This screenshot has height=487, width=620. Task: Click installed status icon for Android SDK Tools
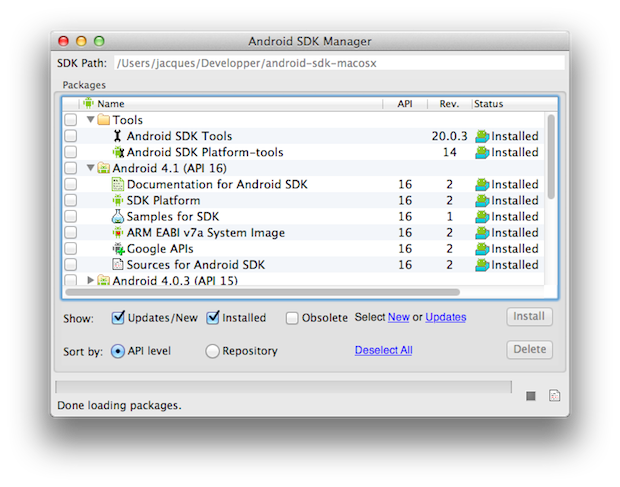tap(482, 136)
